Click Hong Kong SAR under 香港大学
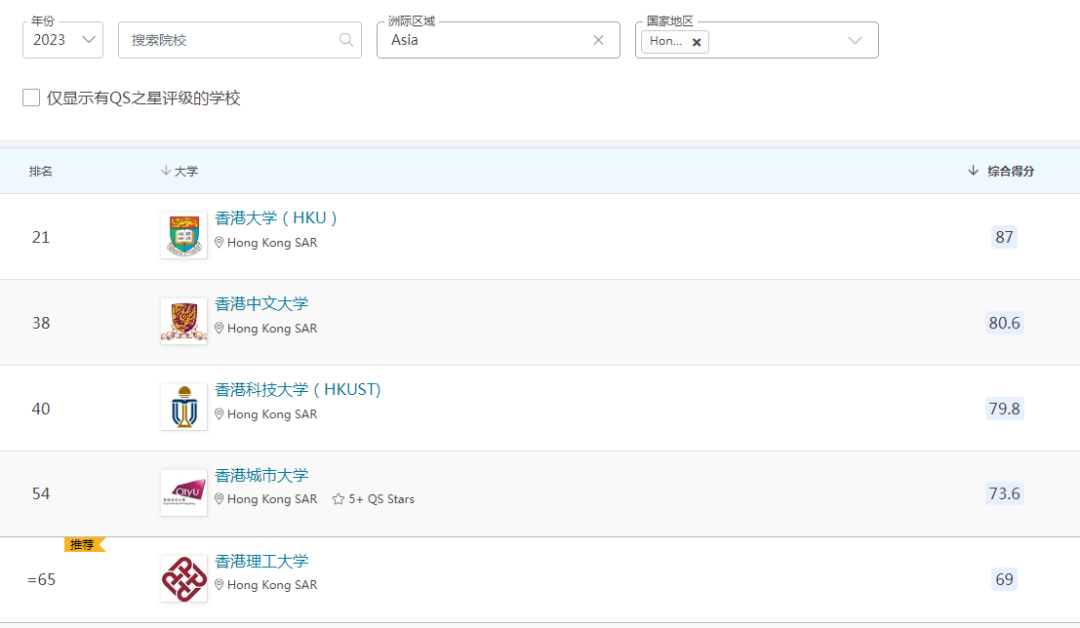This screenshot has height=628, width=1080. [x=272, y=242]
